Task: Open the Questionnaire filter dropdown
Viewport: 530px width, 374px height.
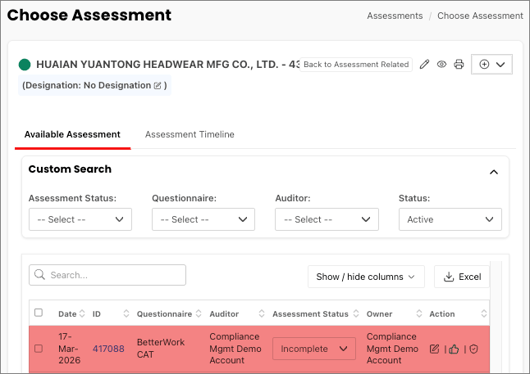Action: 203,219
